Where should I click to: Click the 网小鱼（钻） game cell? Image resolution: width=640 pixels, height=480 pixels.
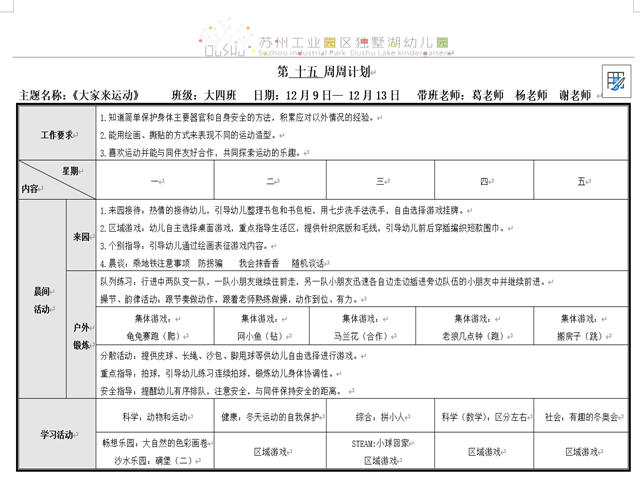pos(262,327)
